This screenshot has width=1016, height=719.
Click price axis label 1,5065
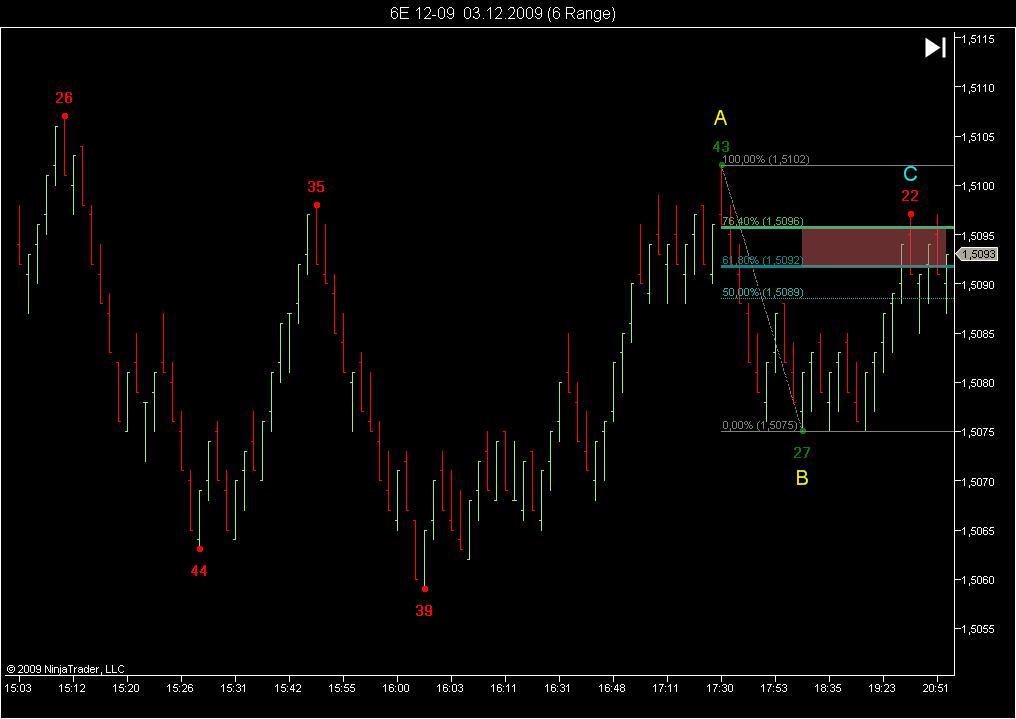click(978, 531)
